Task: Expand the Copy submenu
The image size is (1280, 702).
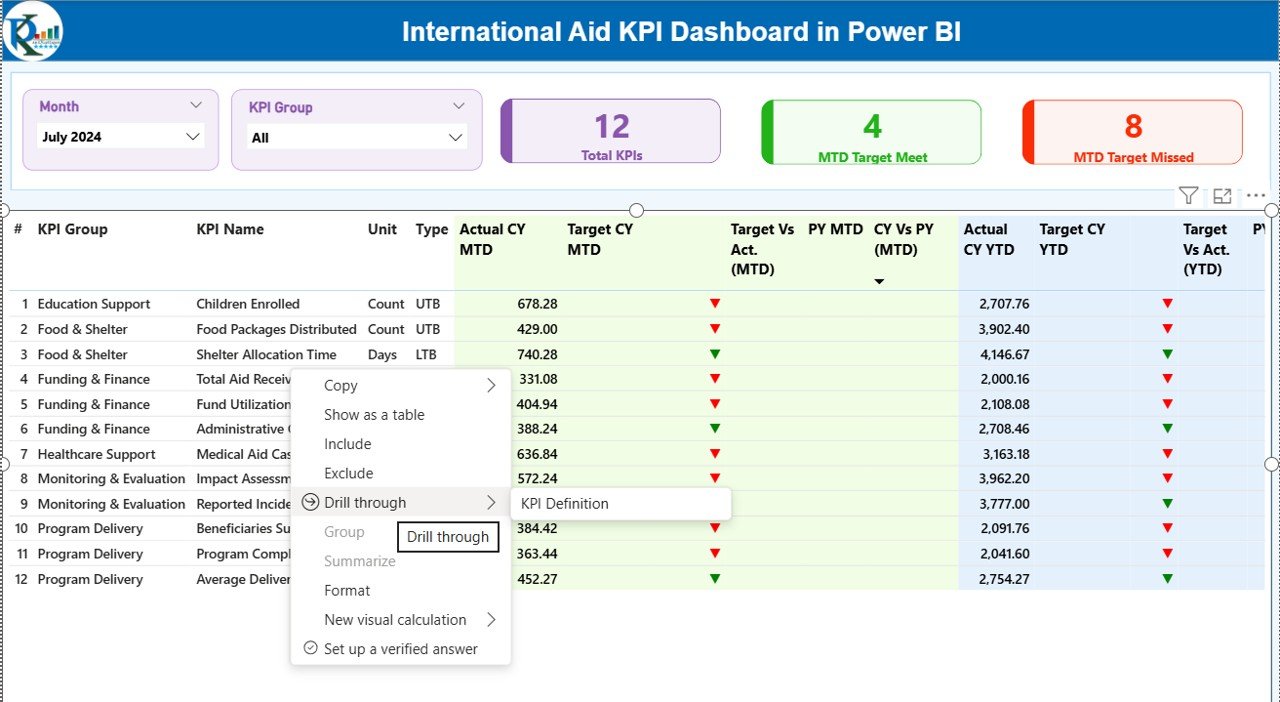Action: click(491, 385)
